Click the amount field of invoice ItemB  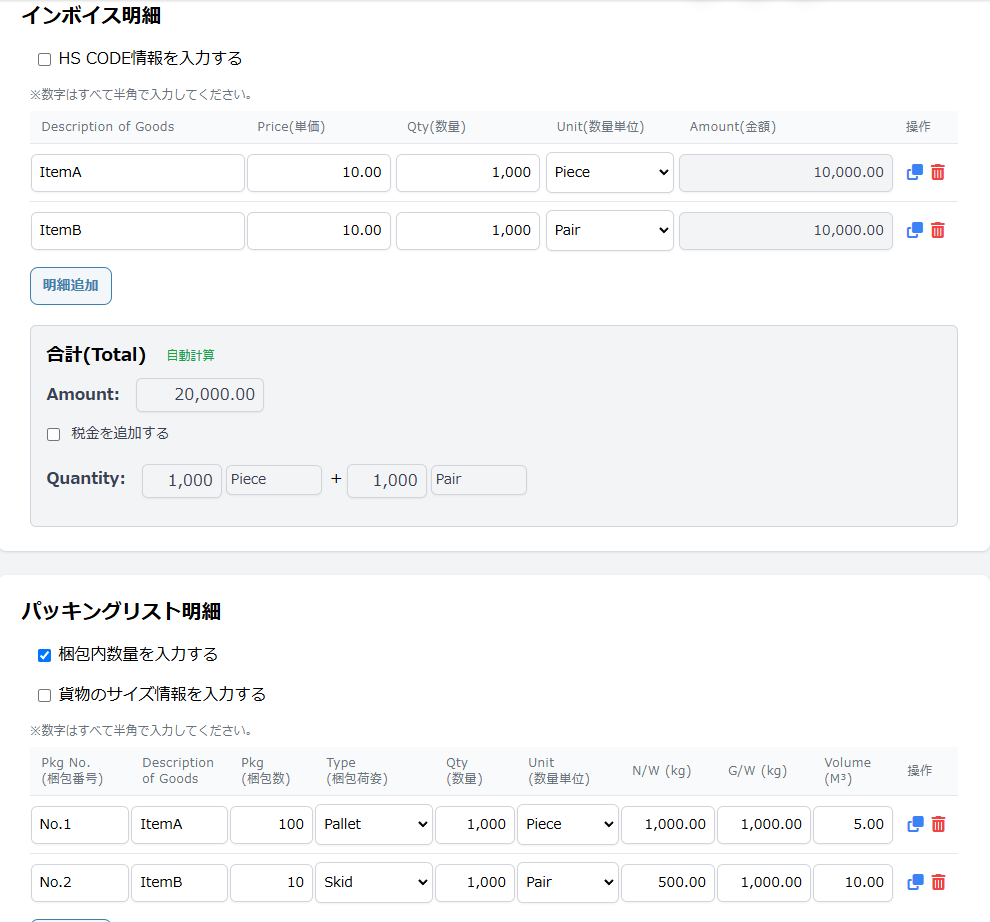pos(786,230)
